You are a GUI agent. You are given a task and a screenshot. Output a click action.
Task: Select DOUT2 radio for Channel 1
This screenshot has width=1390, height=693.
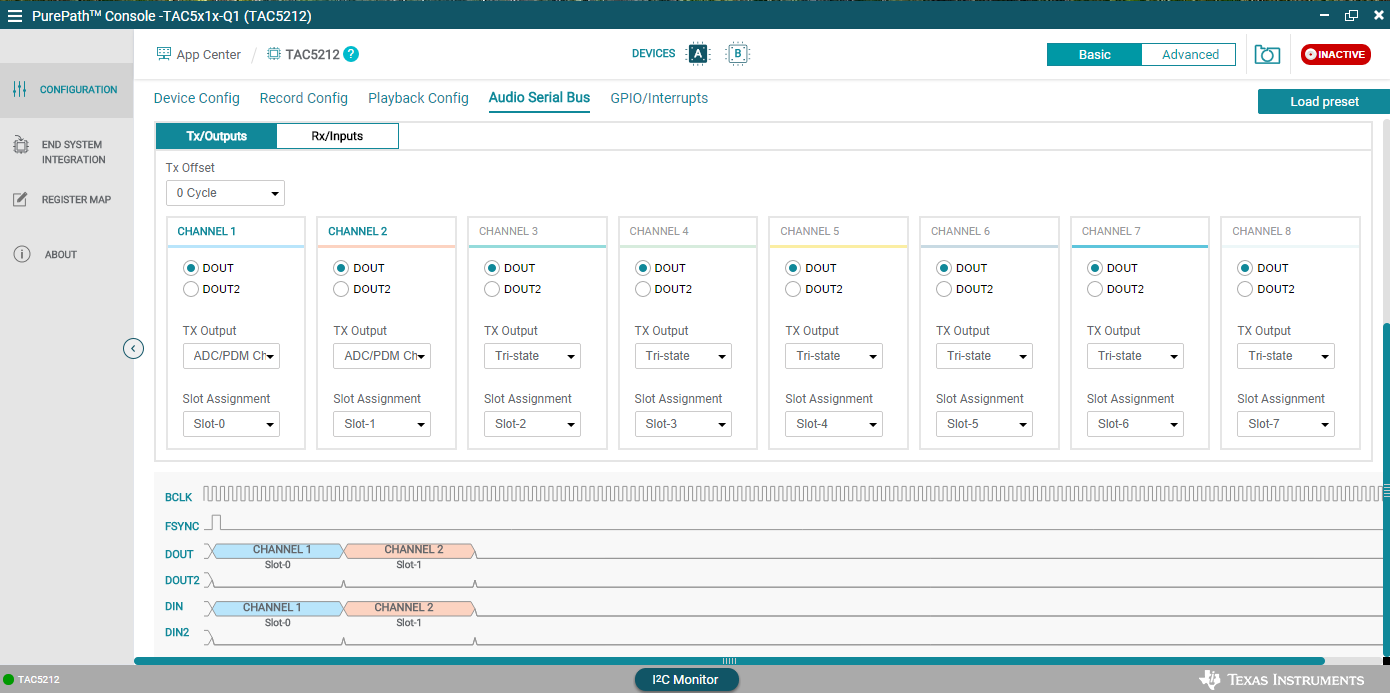(191, 289)
